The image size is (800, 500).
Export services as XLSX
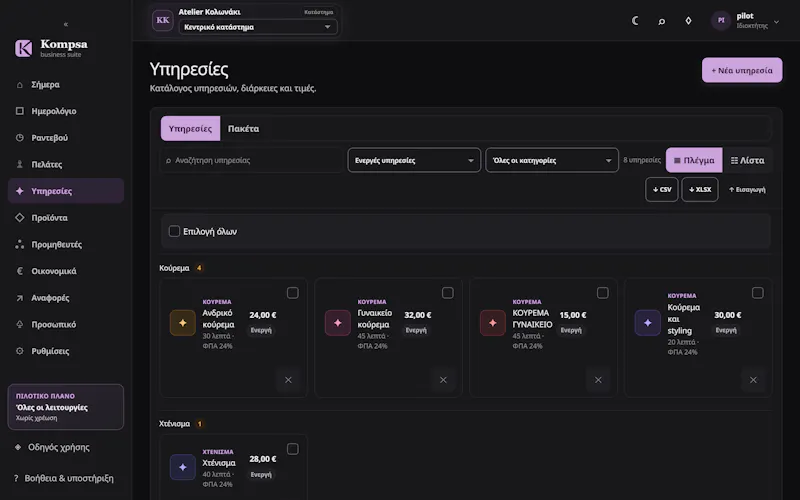click(700, 189)
